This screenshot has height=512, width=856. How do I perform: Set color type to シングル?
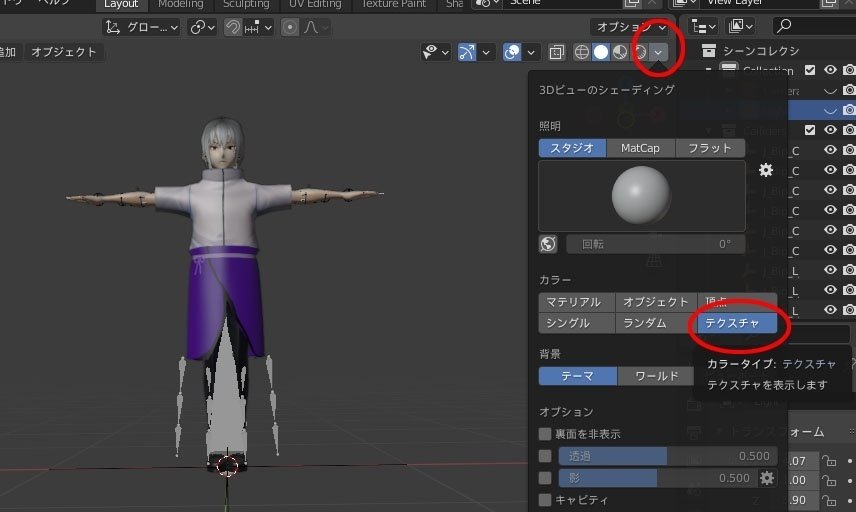(x=576, y=323)
